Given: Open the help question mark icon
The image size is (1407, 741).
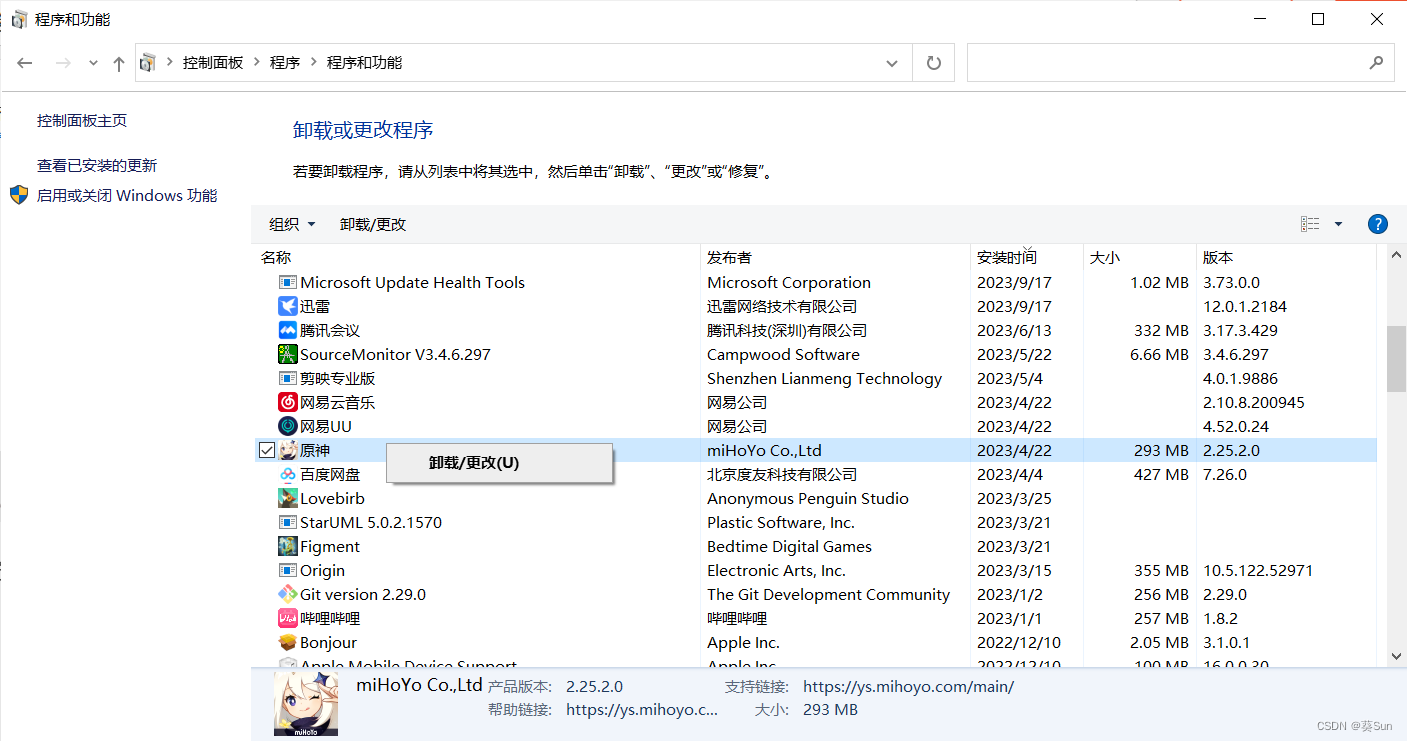Looking at the screenshot, I should [1377, 224].
